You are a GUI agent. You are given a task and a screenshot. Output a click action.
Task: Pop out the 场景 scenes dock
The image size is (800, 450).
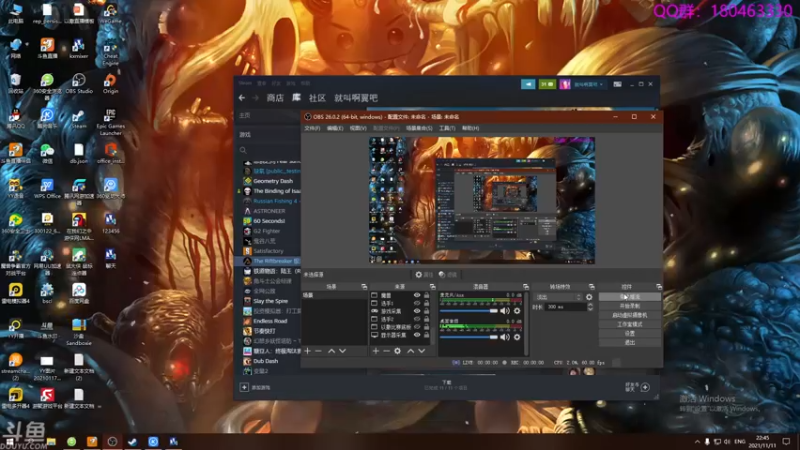tap(364, 287)
